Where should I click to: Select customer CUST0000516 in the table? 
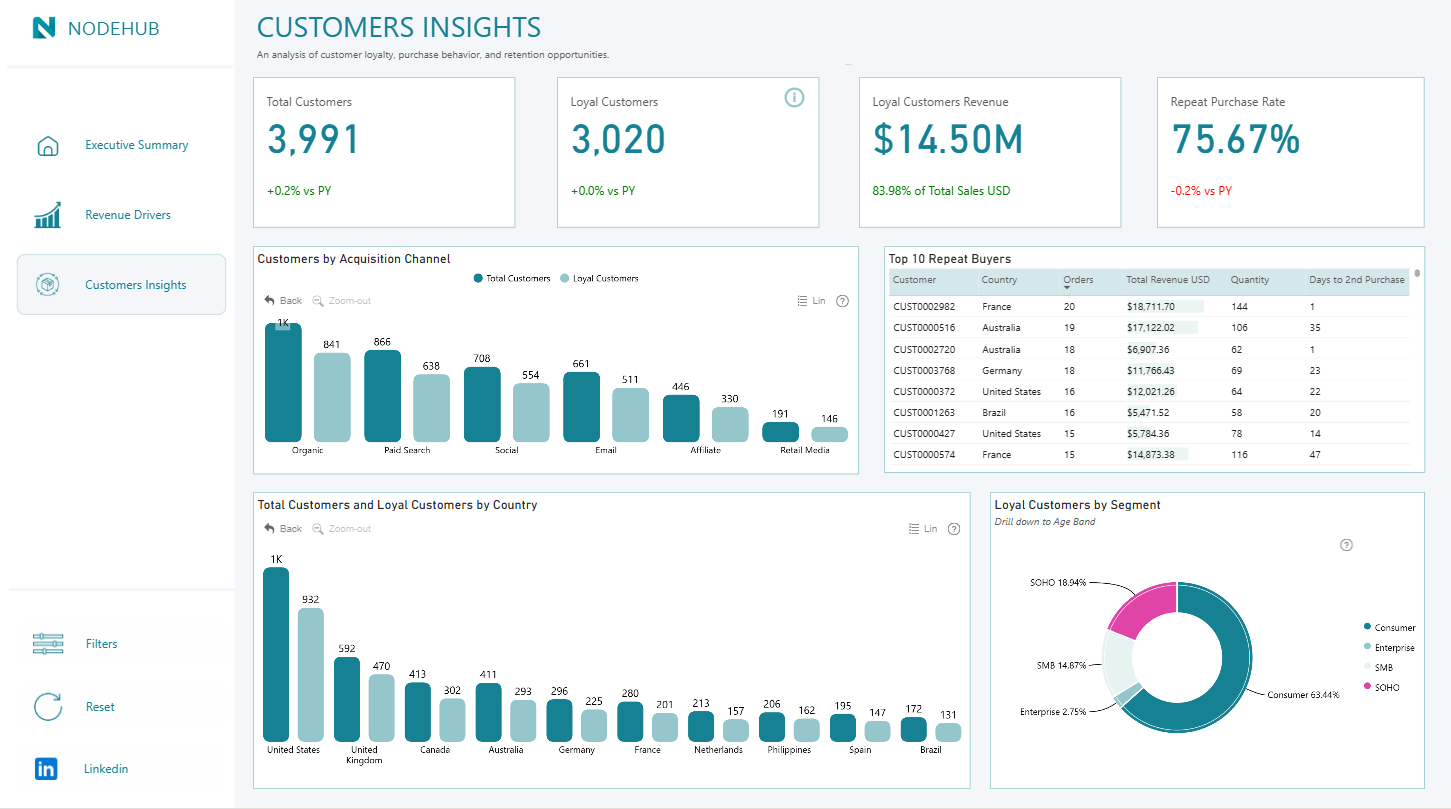pos(924,328)
